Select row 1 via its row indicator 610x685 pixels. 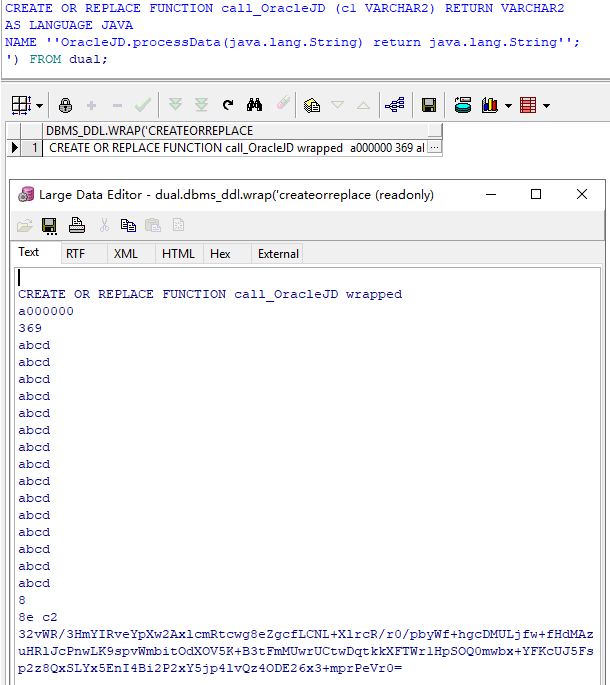[14, 148]
